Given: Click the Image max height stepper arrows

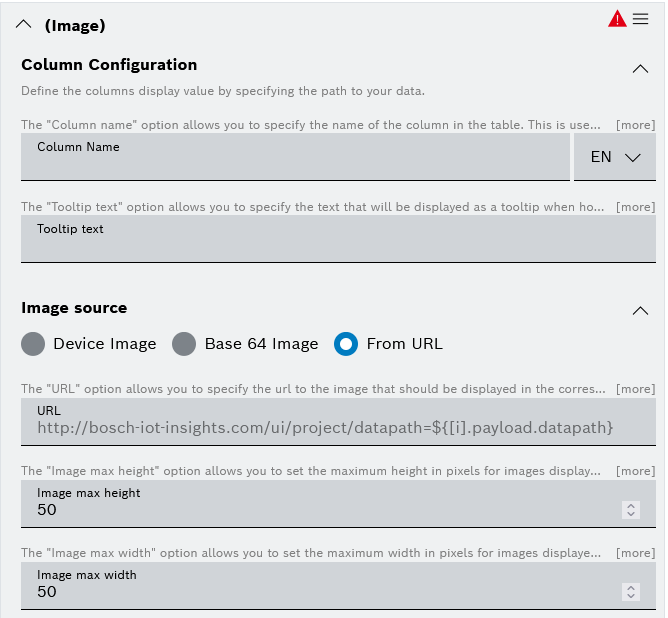Looking at the screenshot, I should 631,510.
